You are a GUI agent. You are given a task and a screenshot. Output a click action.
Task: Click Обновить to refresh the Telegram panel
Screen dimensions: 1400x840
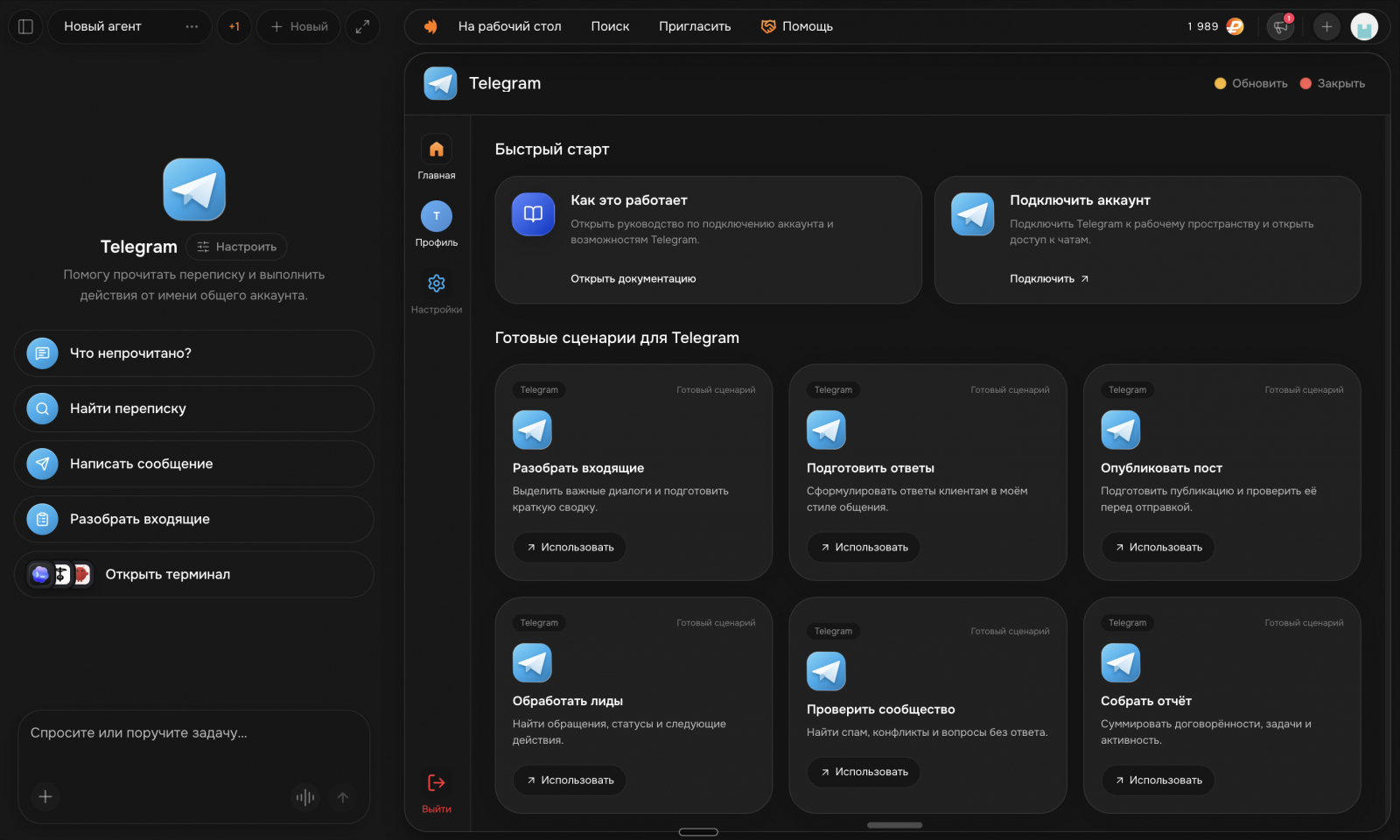tap(1251, 83)
